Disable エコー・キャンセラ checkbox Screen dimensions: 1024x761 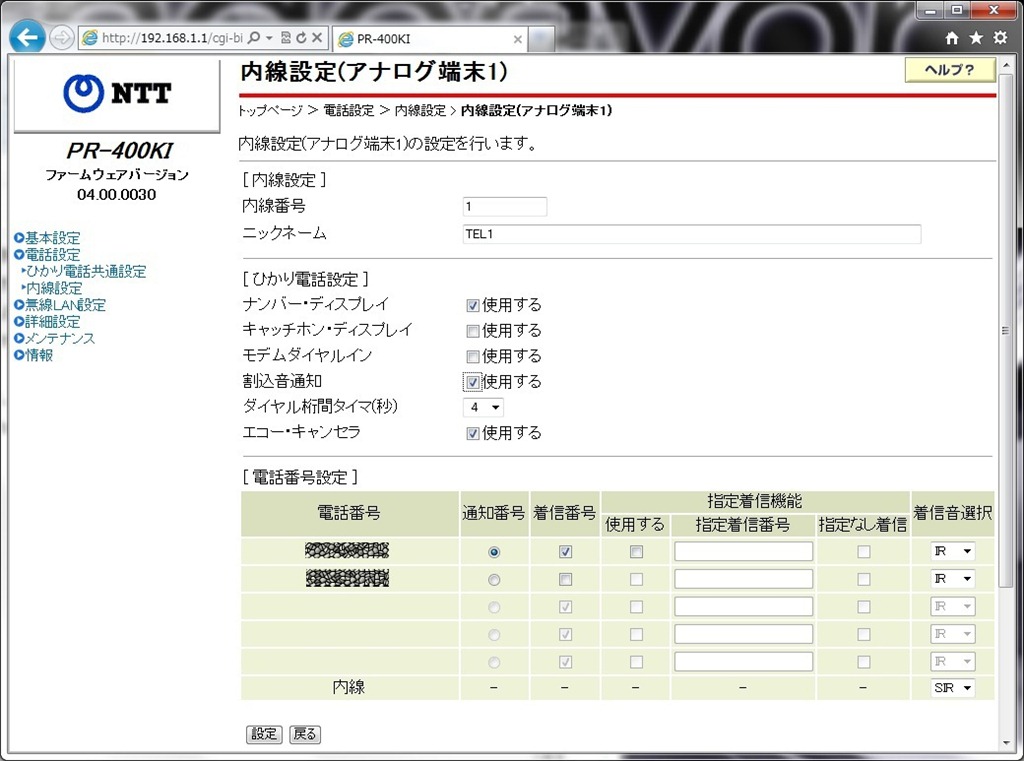[473, 434]
